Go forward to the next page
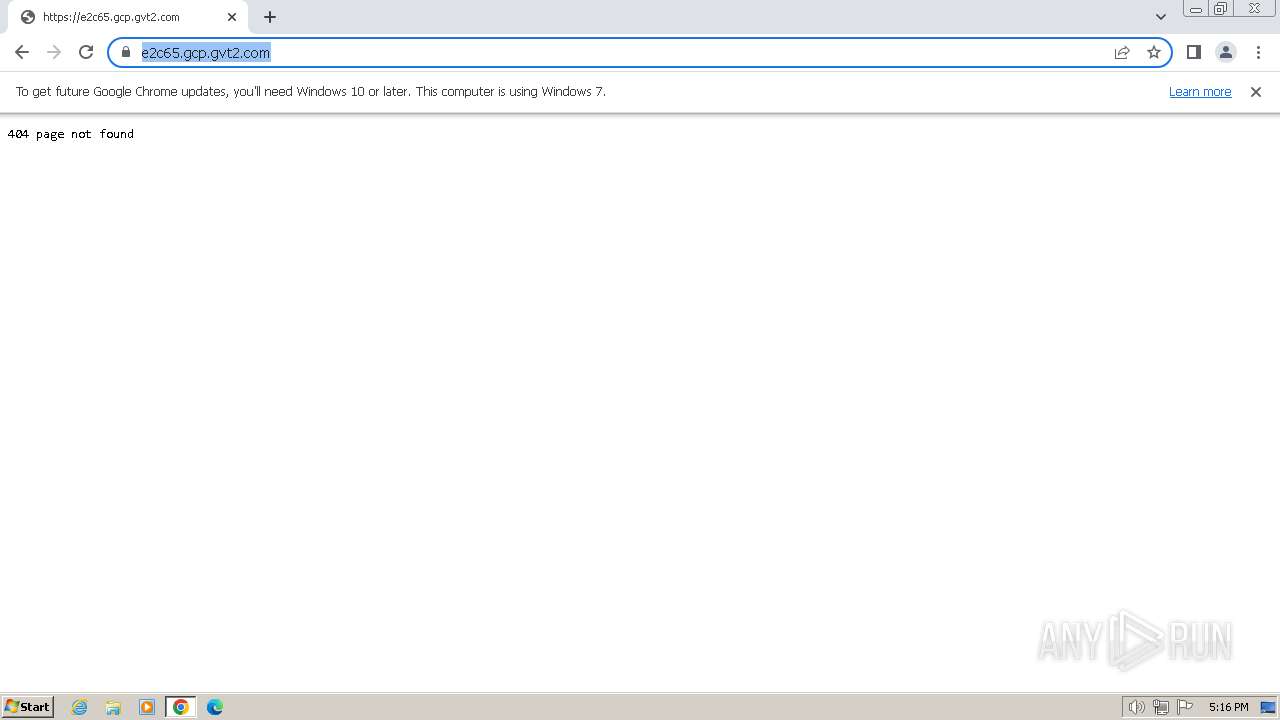The image size is (1280, 720). (x=54, y=52)
